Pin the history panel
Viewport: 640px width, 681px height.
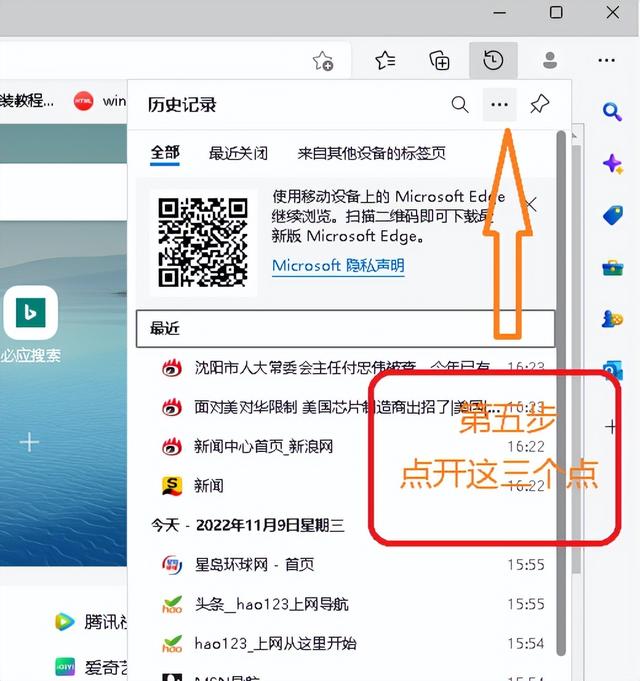pyautogui.click(x=540, y=104)
